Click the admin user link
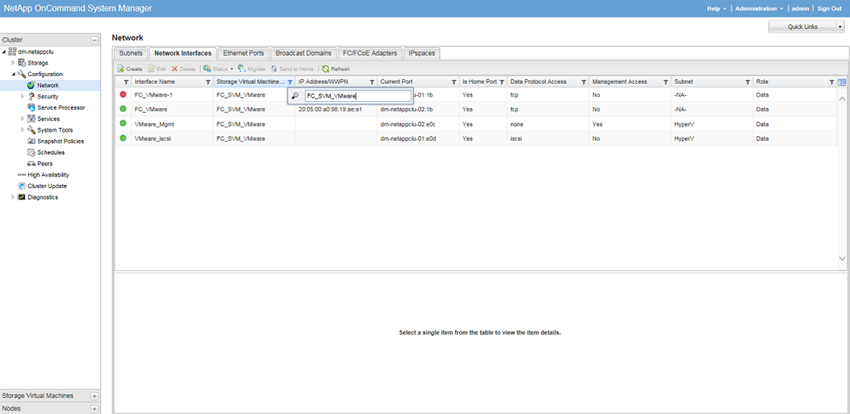 pyautogui.click(x=800, y=9)
